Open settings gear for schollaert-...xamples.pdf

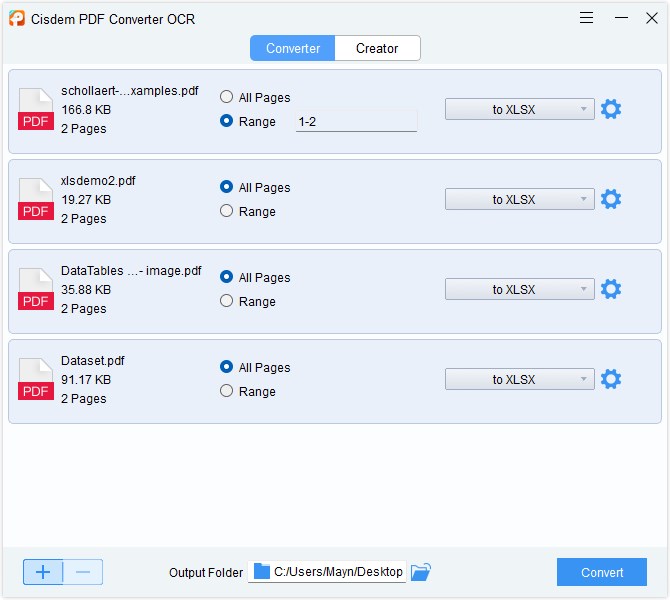point(611,109)
